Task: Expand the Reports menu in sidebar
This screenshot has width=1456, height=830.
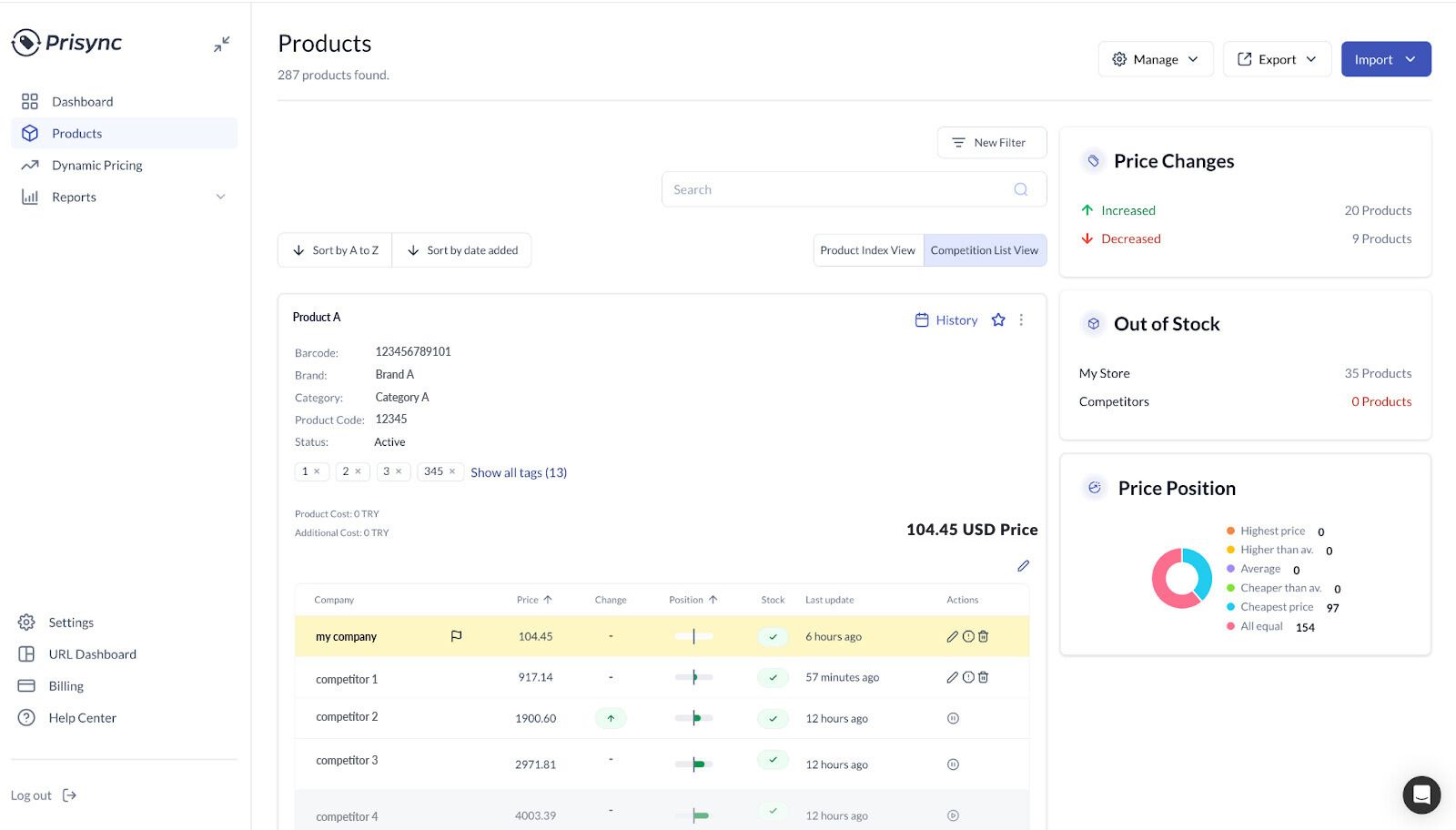Action: [220, 197]
